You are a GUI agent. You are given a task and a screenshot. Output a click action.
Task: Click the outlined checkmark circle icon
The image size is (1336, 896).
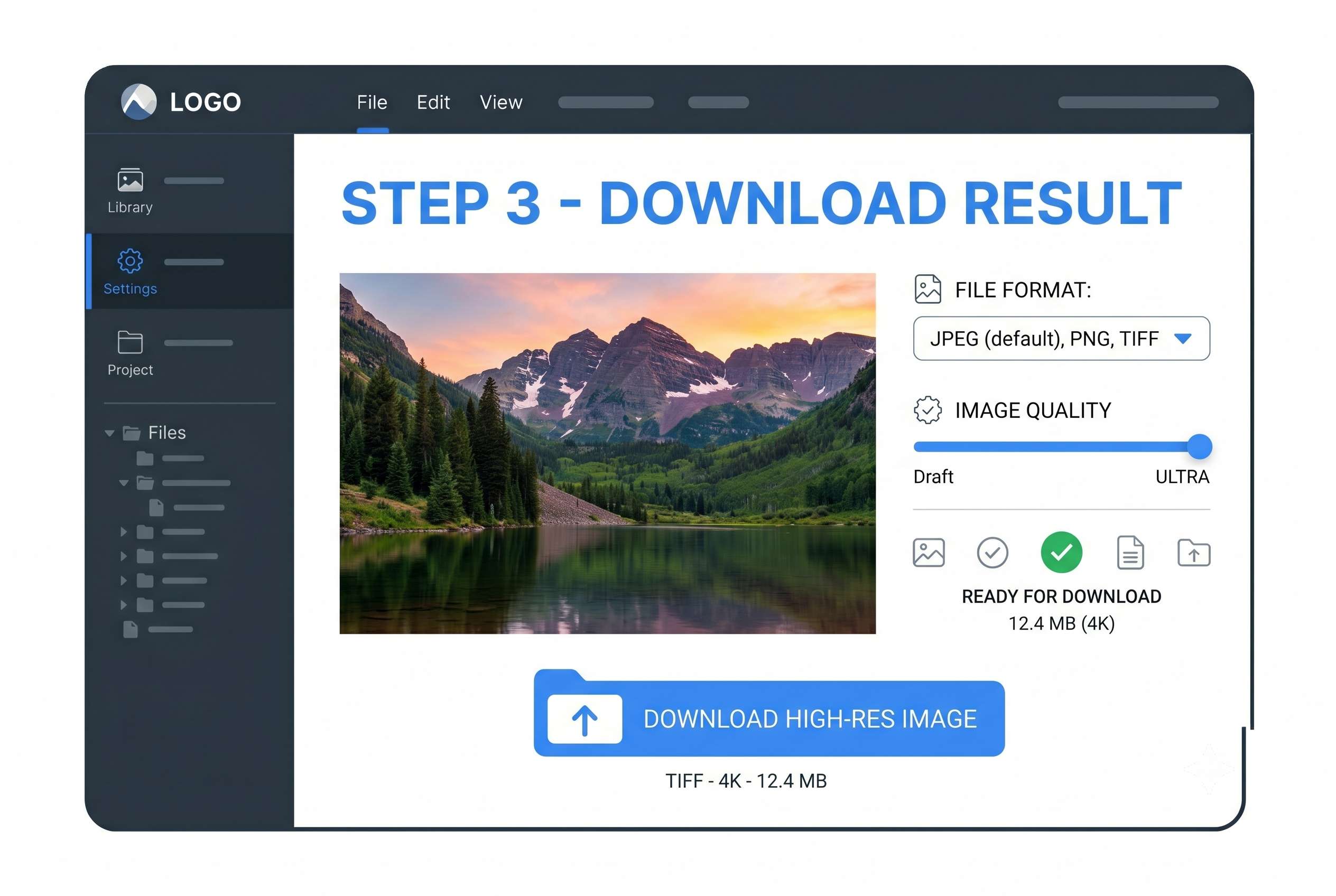992,553
